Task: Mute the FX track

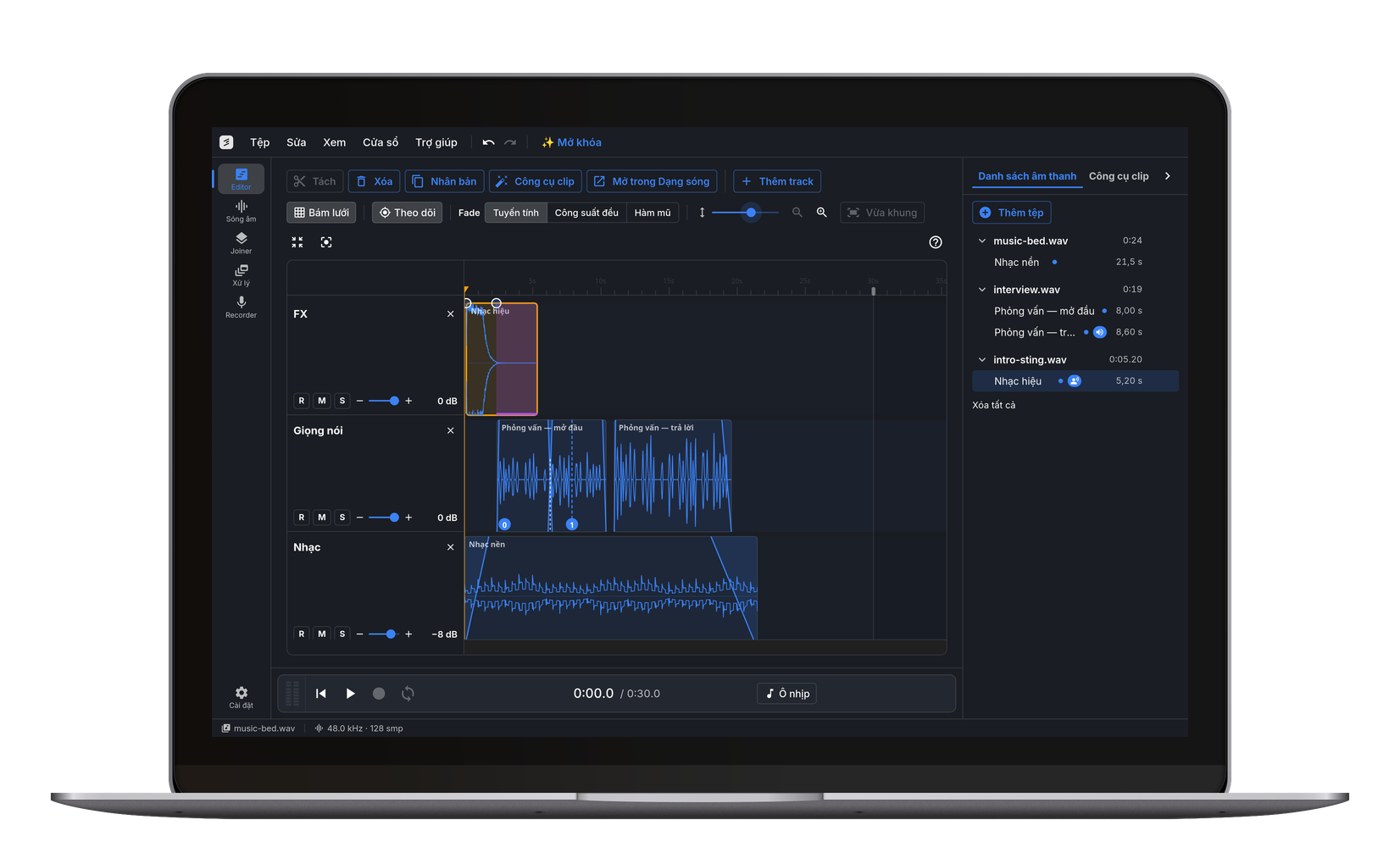Action: tap(322, 401)
